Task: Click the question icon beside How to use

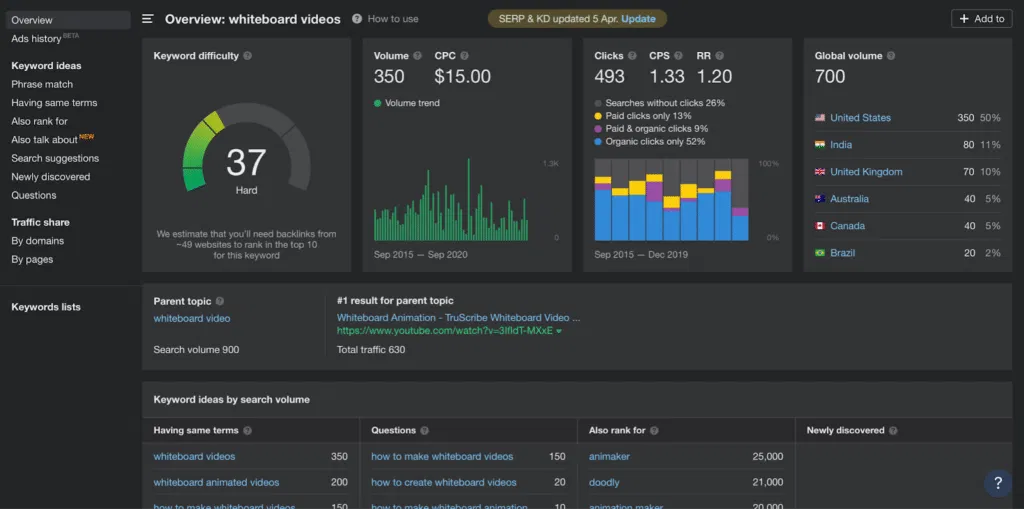Action: pyautogui.click(x=358, y=19)
